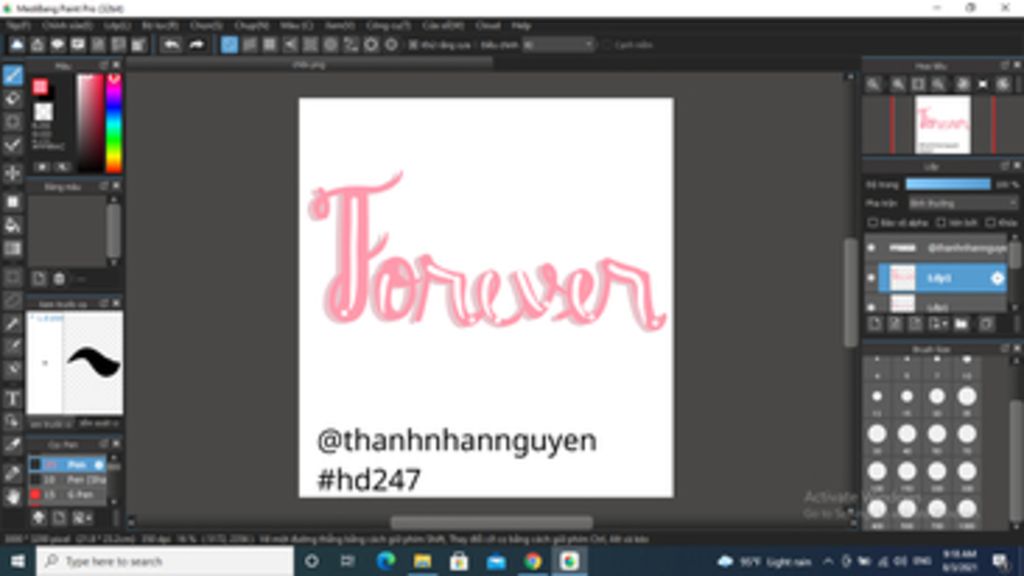Open the Tập(F) file menu

[18, 25]
